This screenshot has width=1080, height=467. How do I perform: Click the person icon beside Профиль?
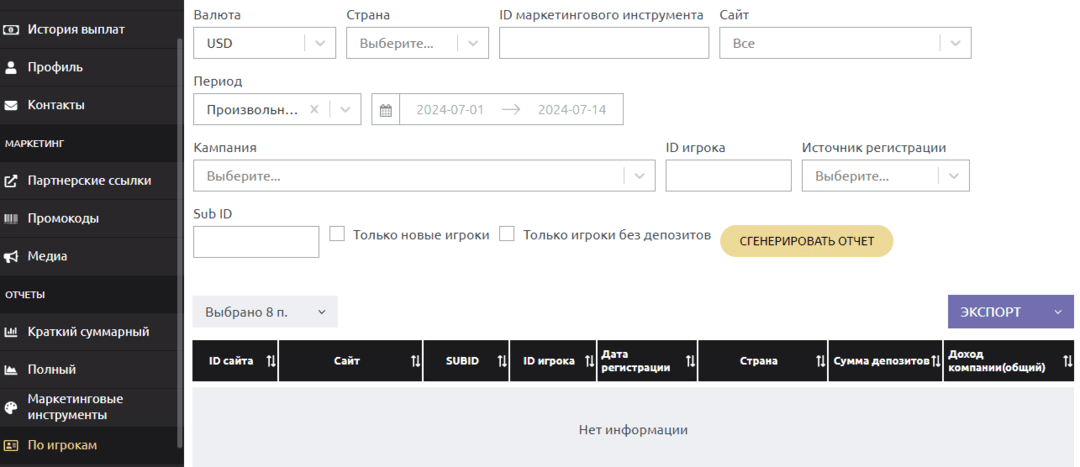(11, 68)
